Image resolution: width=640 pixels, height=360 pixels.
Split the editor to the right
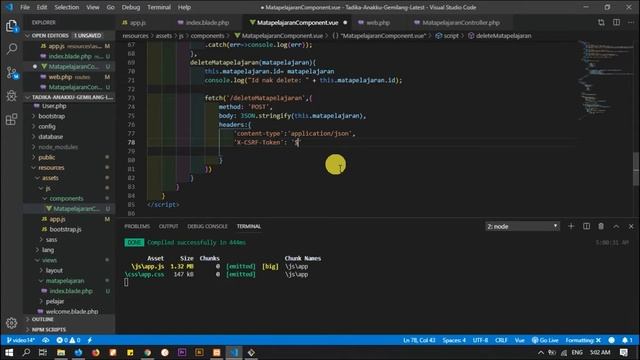click(x=616, y=22)
